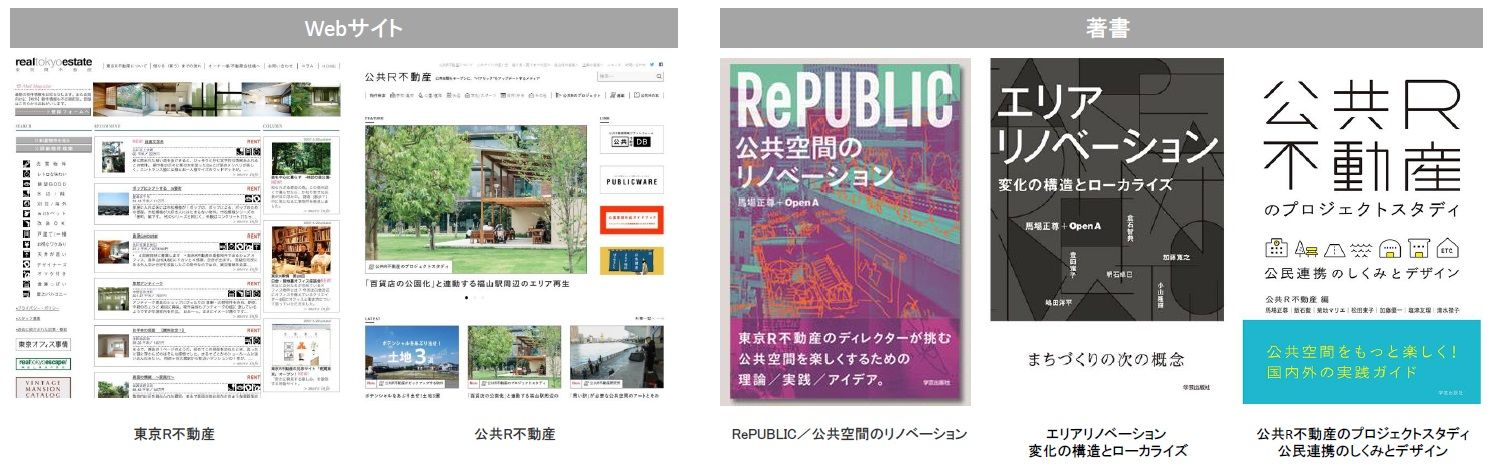The width and height of the screenshot is (1495, 475).
Task: Open the 「百貨店の公園化」 feature headline
Action: pyautogui.click(x=468, y=285)
